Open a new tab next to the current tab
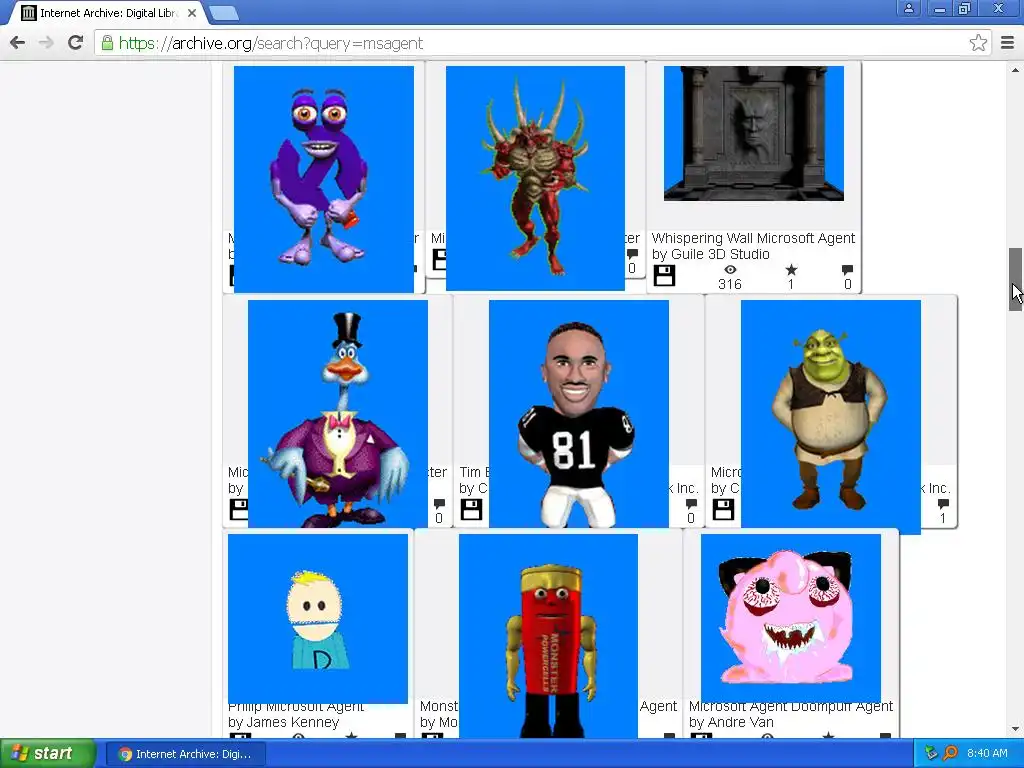The height and width of the screenshot is (768, 1024). point(224,12)
